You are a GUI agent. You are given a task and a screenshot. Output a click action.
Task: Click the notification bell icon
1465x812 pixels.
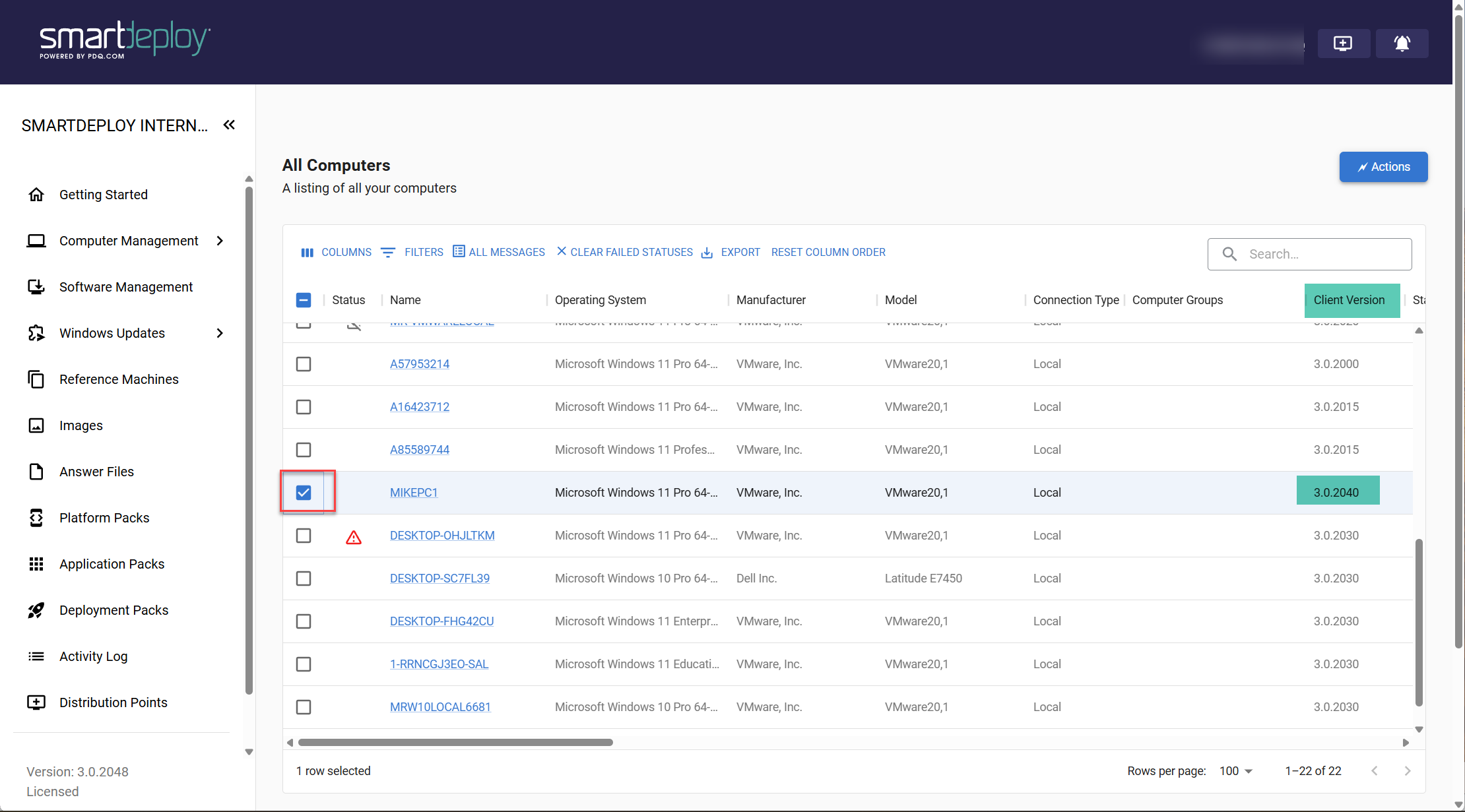pyautogui.click(x=1402, y=44)
